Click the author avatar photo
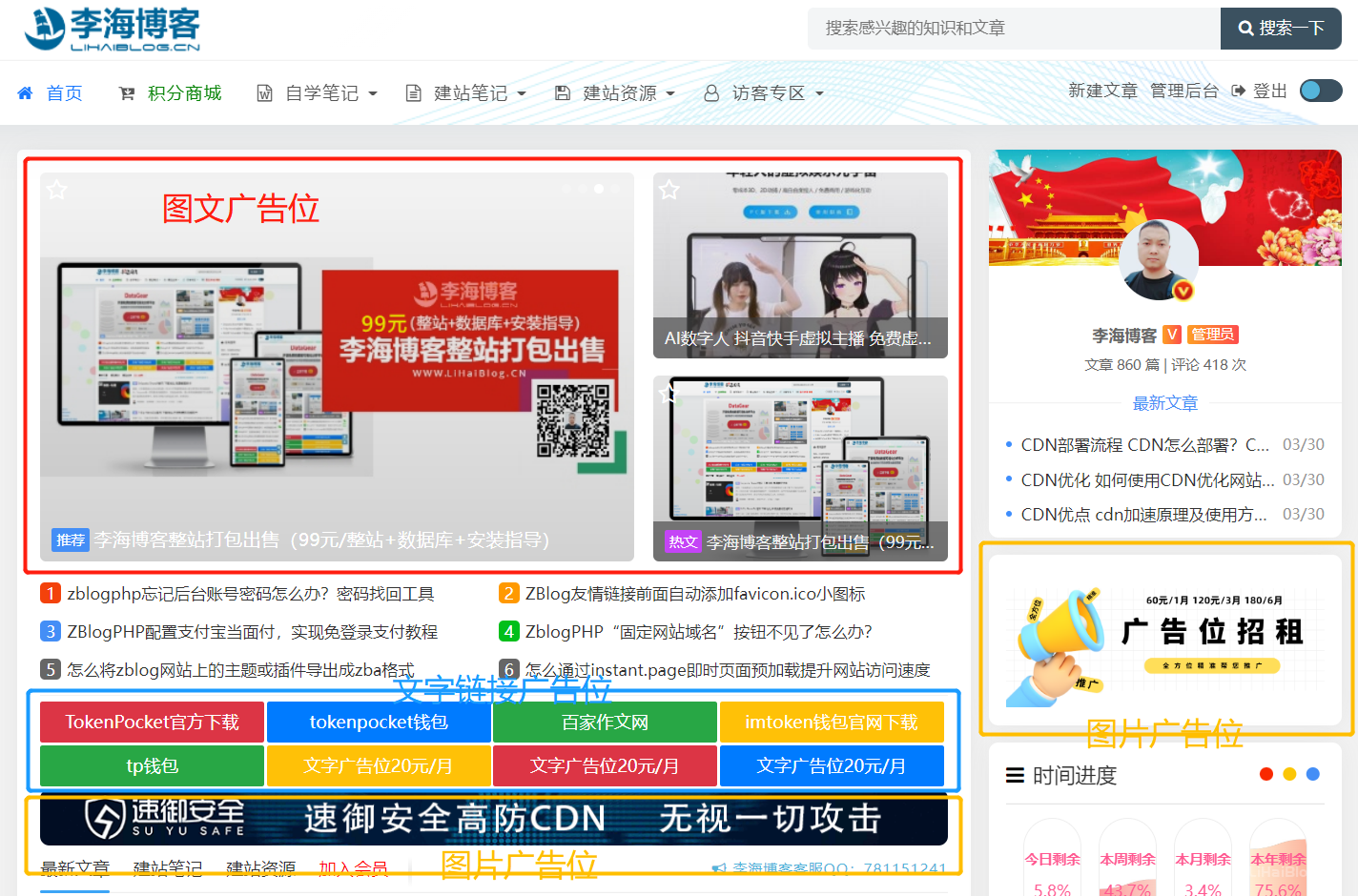 point(1159,259)
